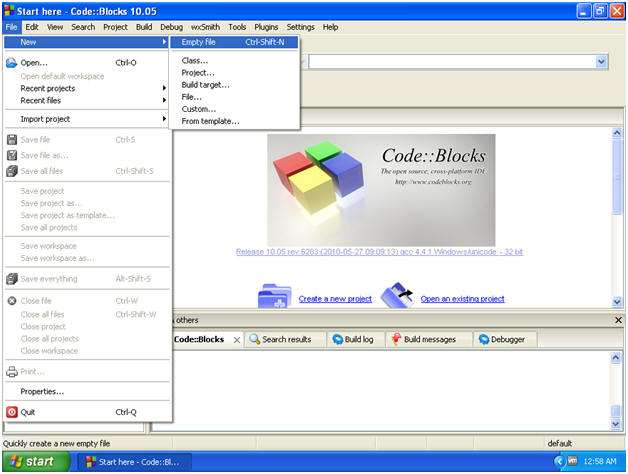628x474 pixels.
Task: Expand the Recent projects submenu
Action: pos(86,88)
